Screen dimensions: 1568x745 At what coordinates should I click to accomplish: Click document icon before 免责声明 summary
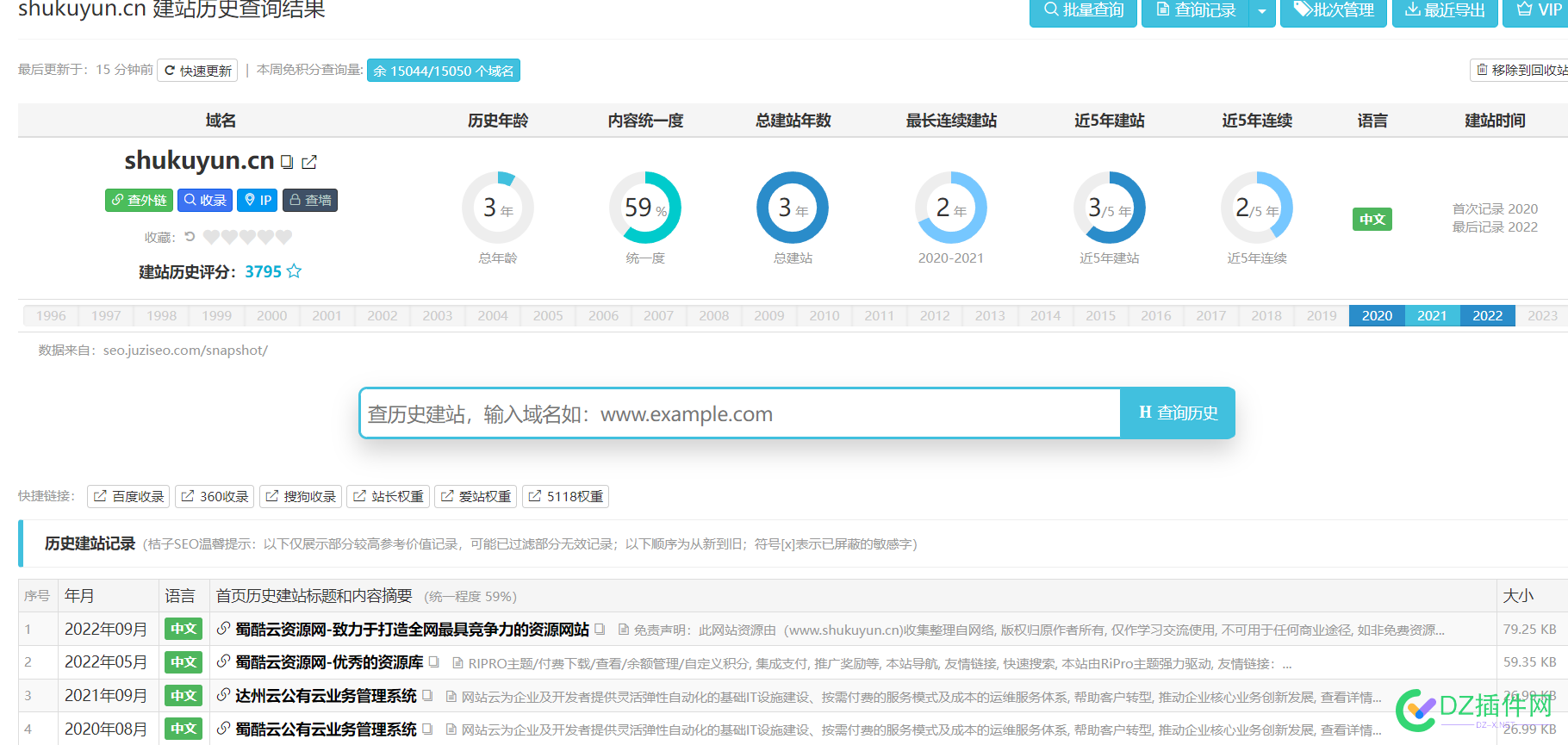(x=623, y=630)
